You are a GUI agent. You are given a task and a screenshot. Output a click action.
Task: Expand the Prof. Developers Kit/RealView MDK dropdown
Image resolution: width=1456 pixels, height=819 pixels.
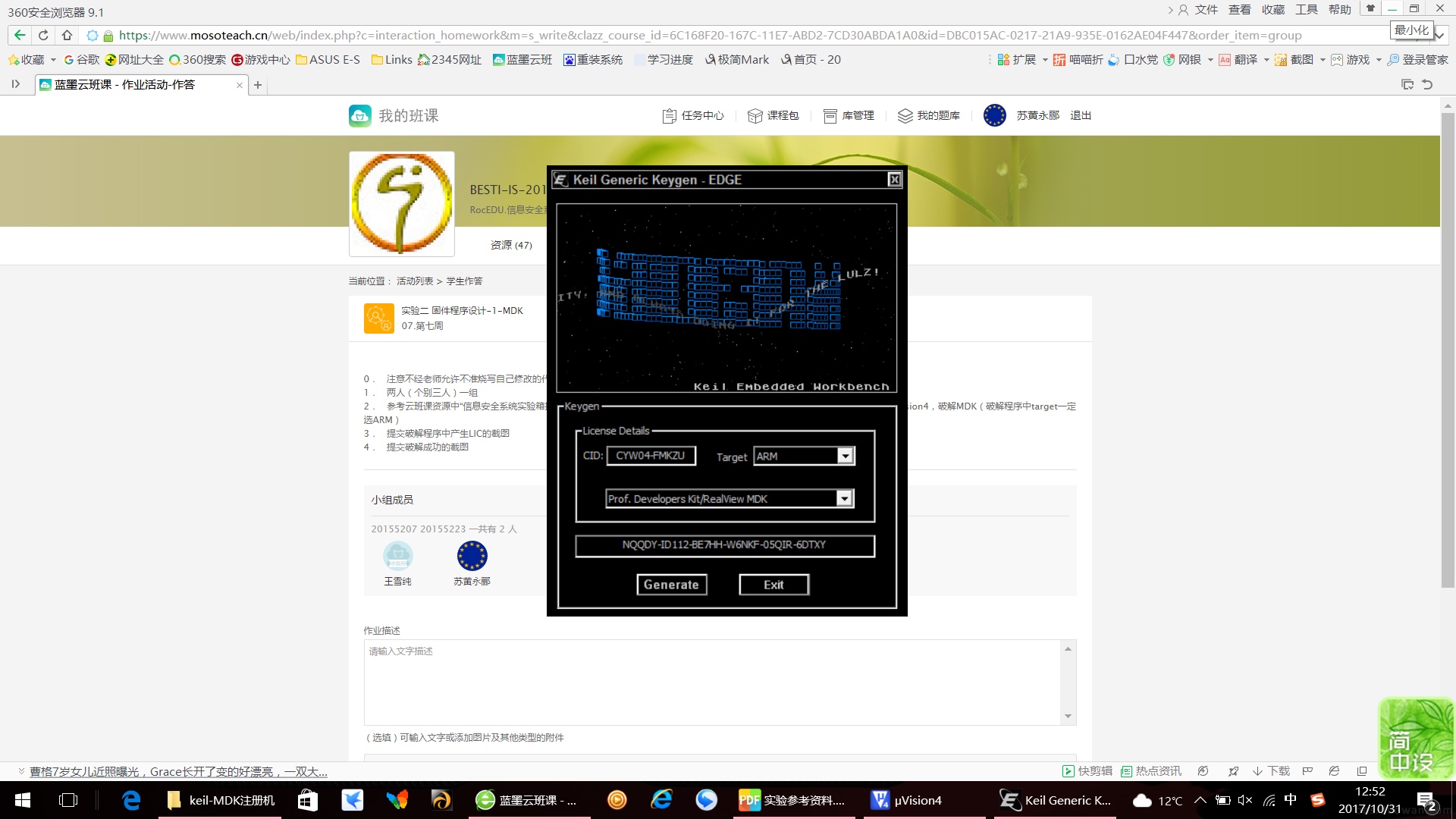[x=844, y=498]
